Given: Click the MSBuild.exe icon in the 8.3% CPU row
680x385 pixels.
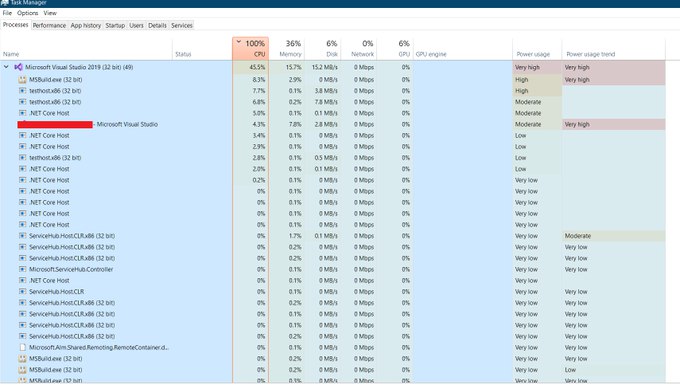Looking at the screenshot, I should pyautogui.click(x=23, y=80).
